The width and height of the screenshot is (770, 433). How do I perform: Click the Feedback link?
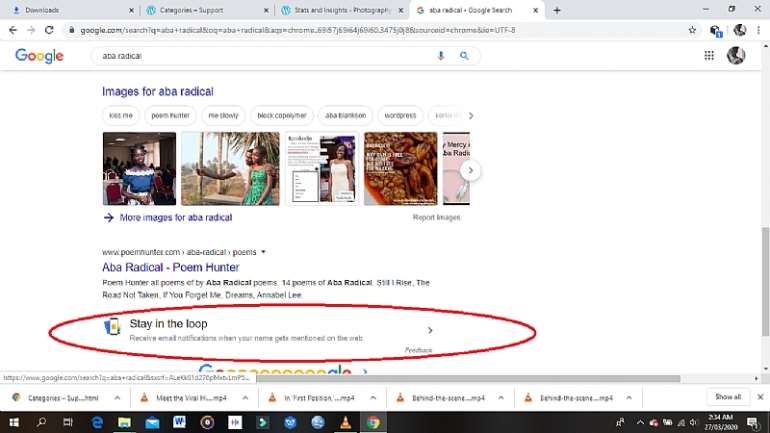tap(418, 350)
